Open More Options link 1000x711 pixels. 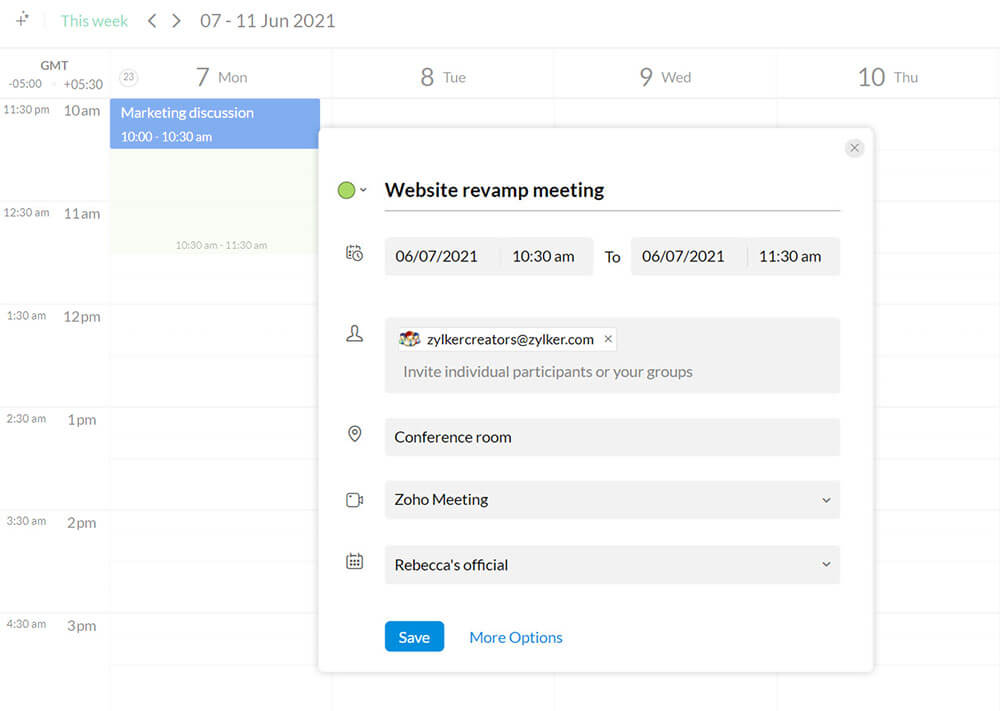click(516, 637)
